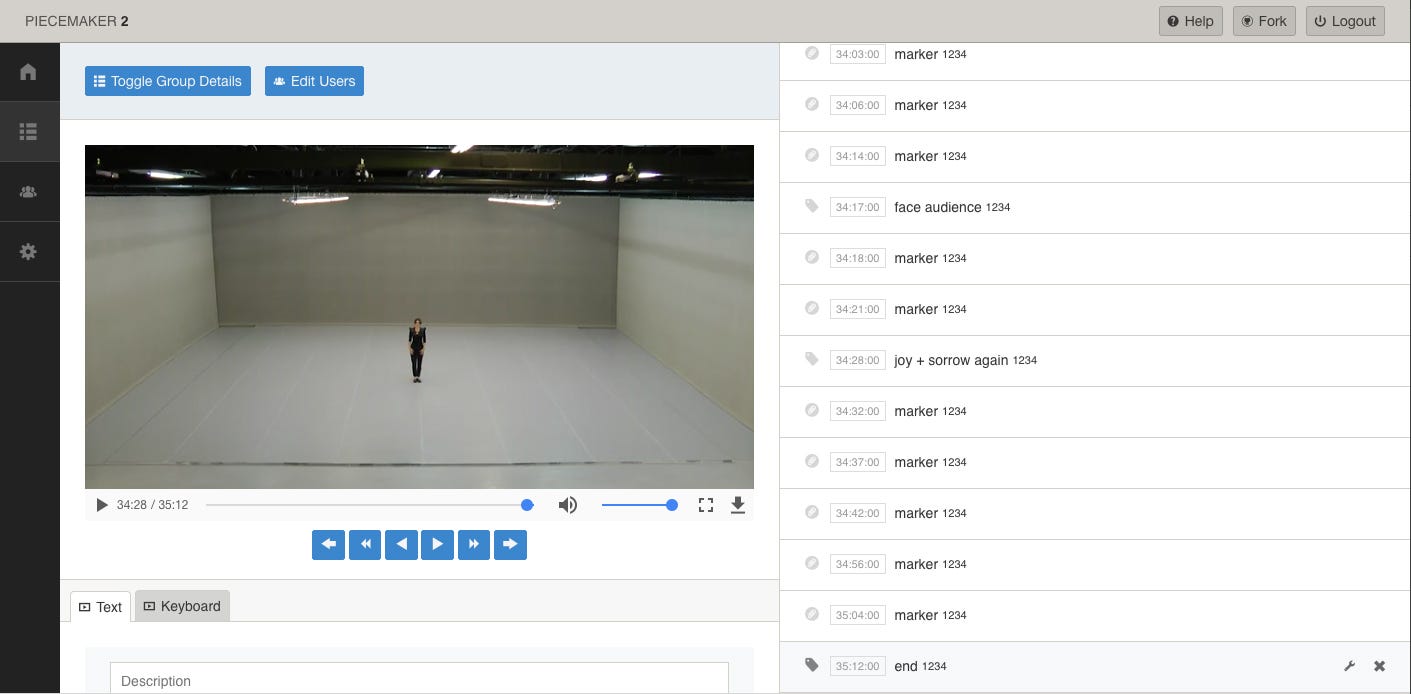Viewport: 1411px width, 694px height.
Task: Click the 34:17:00 timestamp
Action: (x=858, y=207)
